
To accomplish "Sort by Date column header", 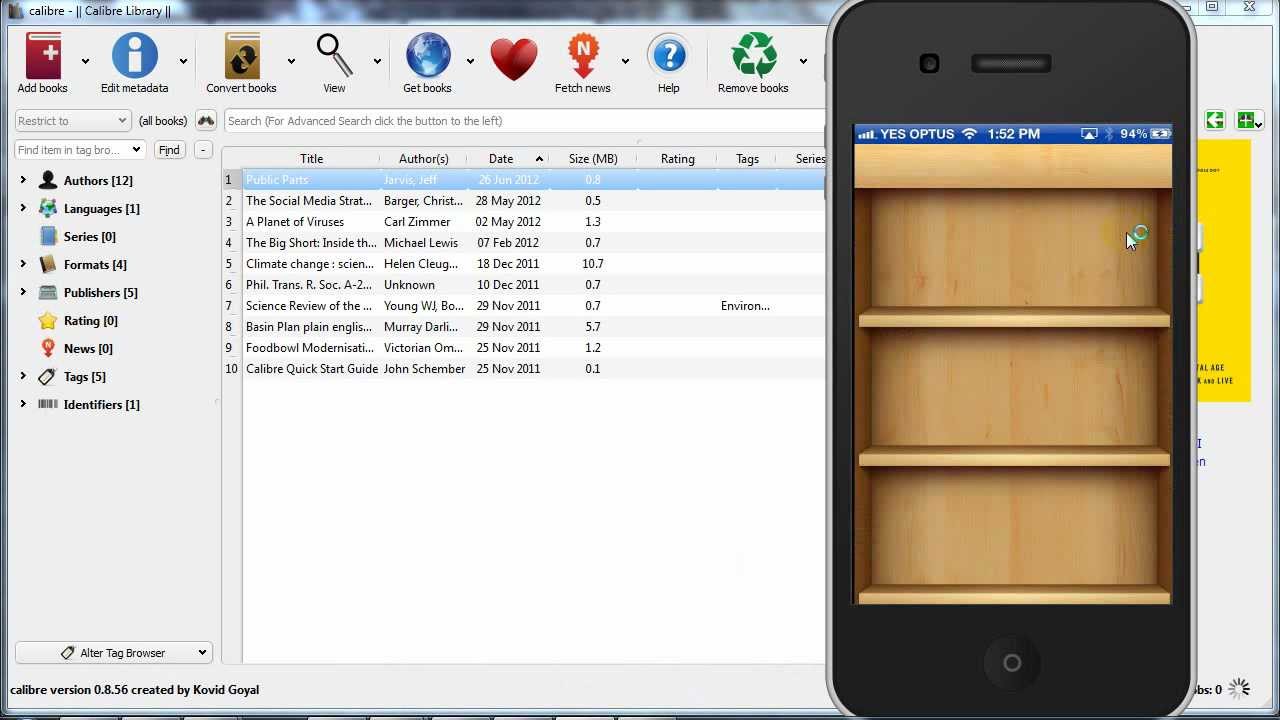I will [x=507, y=159].
